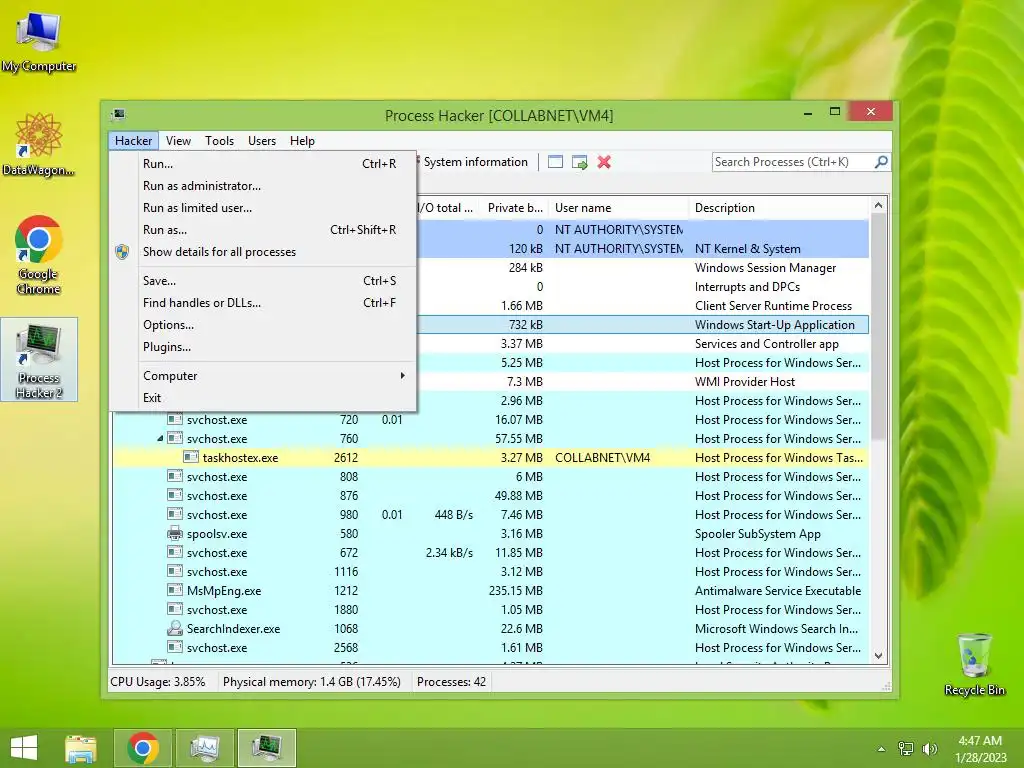Click the red X terminate toolbar icon
The width and height of the screenshot is (1024, 768).
[x=604, y=162]
